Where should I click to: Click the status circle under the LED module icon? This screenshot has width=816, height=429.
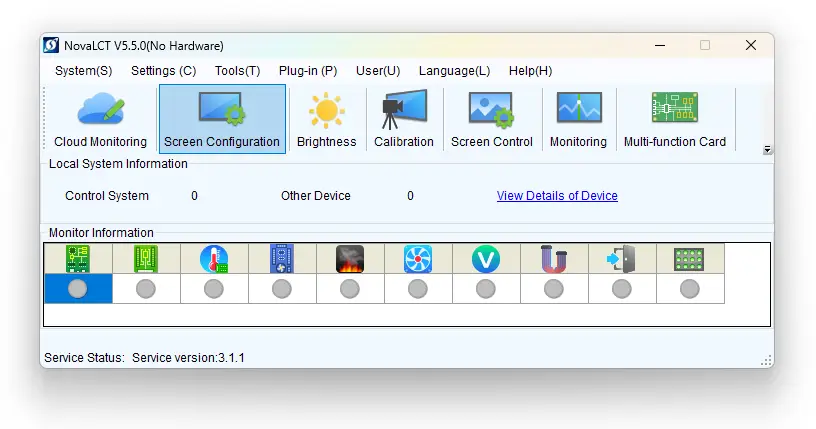click(x=690, y=288)
